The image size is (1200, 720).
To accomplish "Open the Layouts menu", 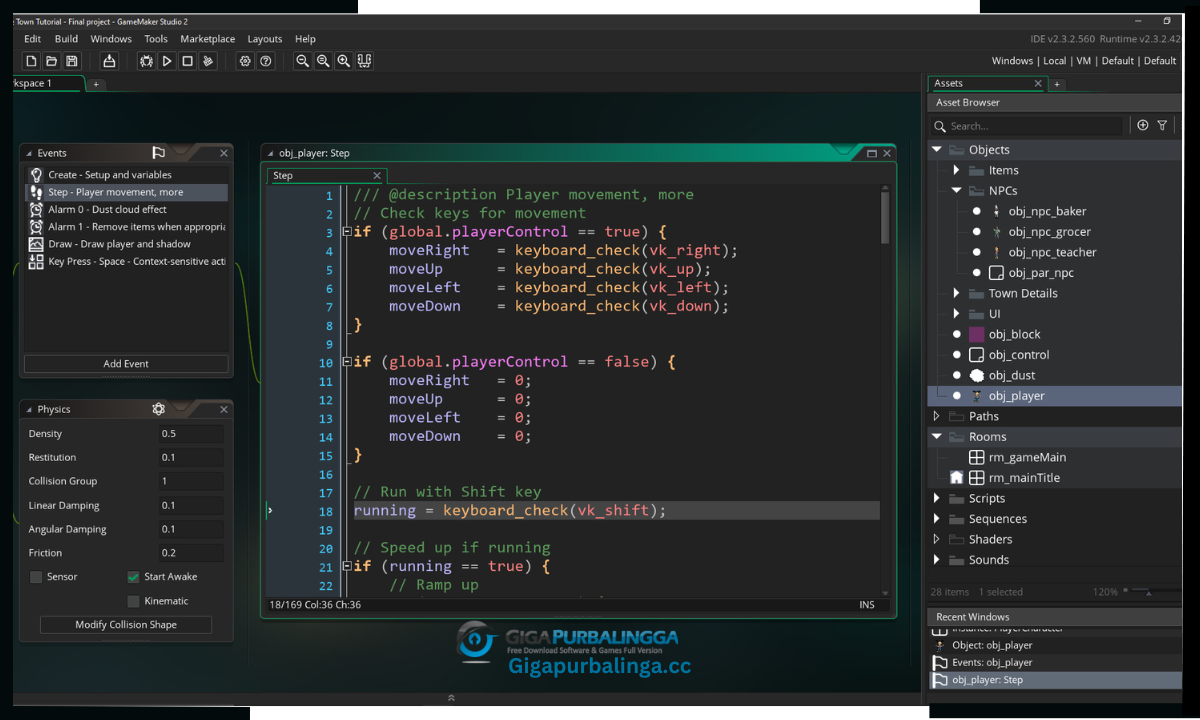I will [265, 39].
